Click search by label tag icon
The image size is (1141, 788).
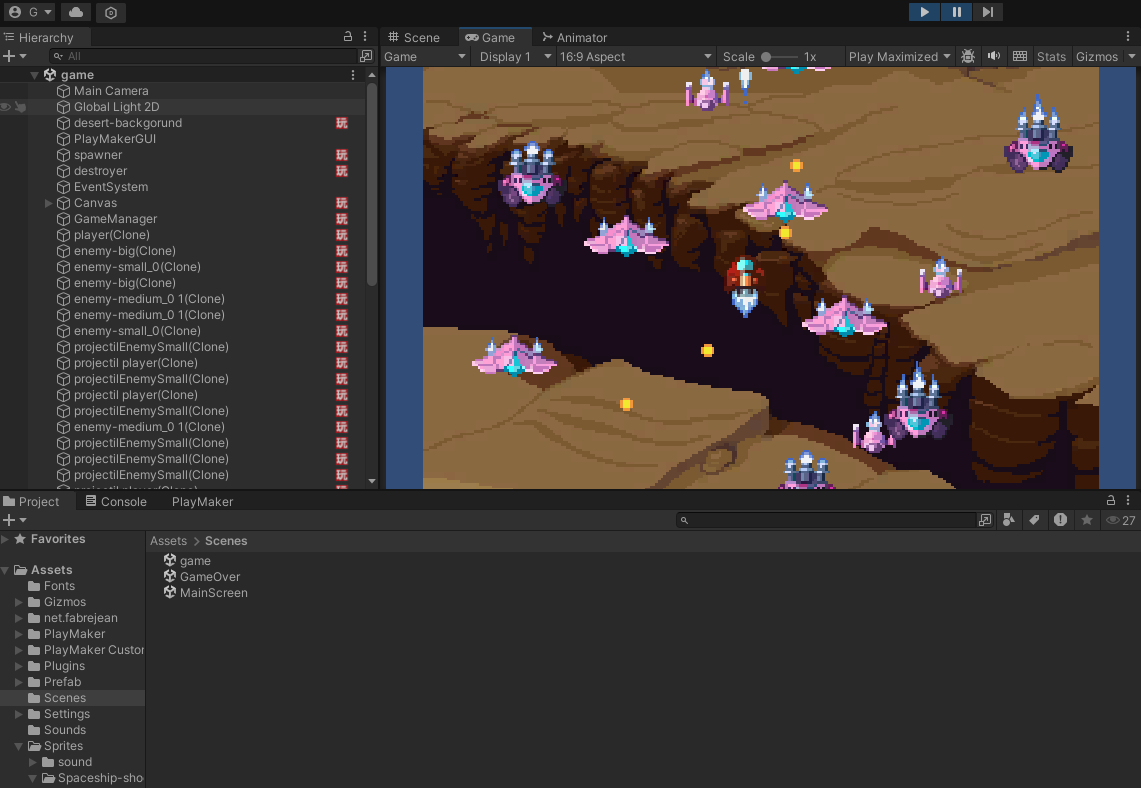click(1034, 520)
